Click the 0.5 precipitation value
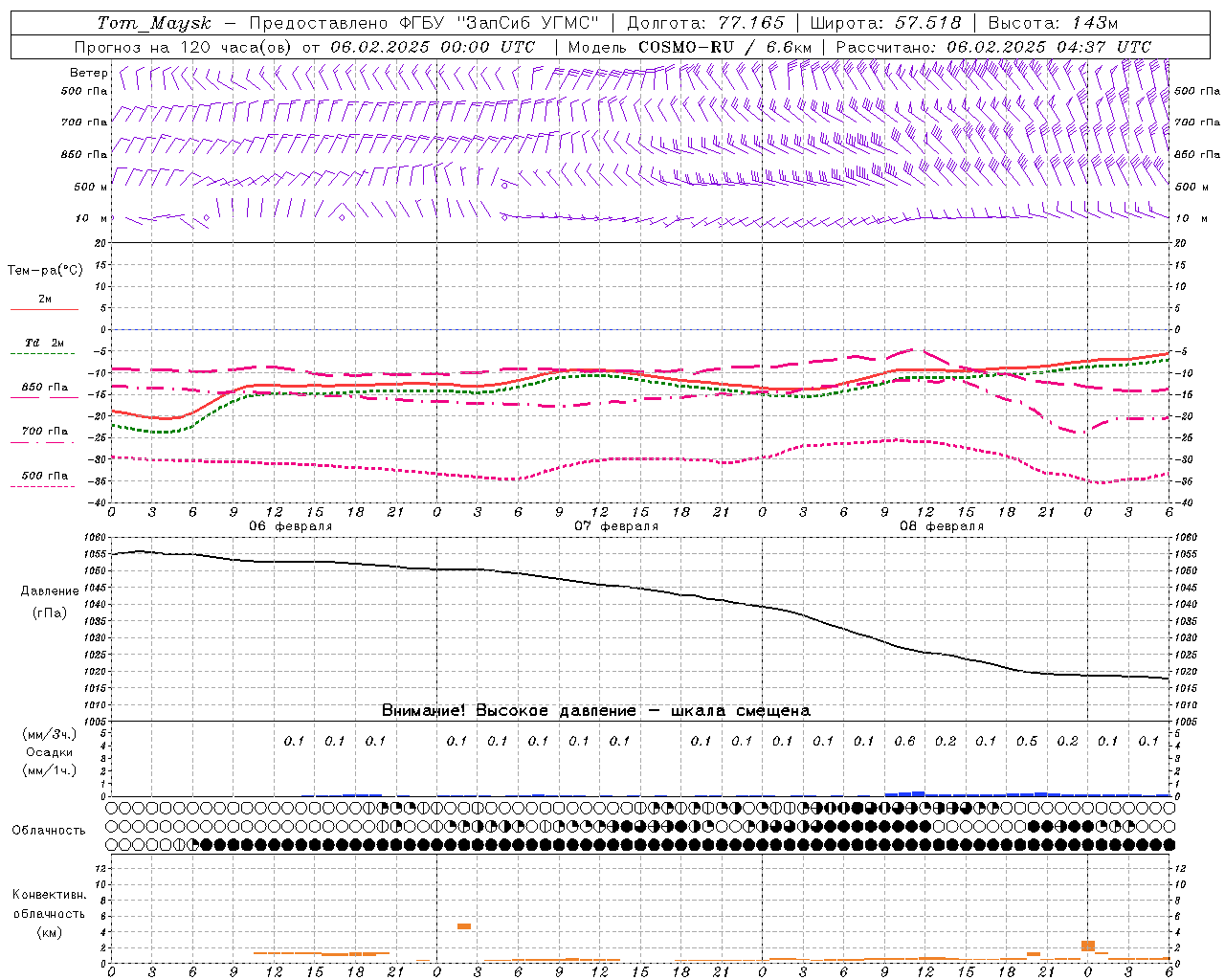Image resolution: width=1225 pixels, height=980 pixels. [x=1027, y=741]
